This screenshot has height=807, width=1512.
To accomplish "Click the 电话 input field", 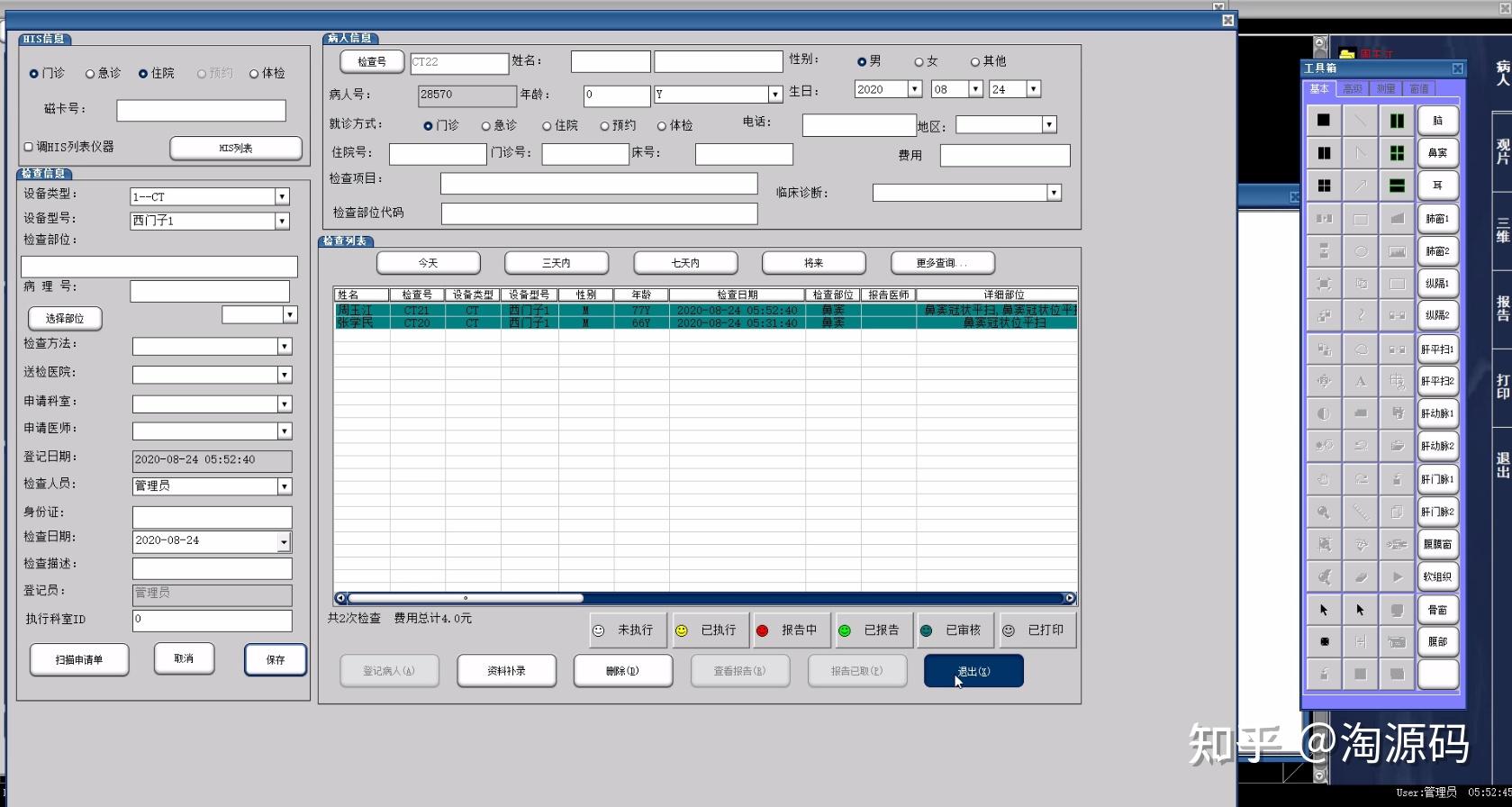I will (x=859, y=125).
